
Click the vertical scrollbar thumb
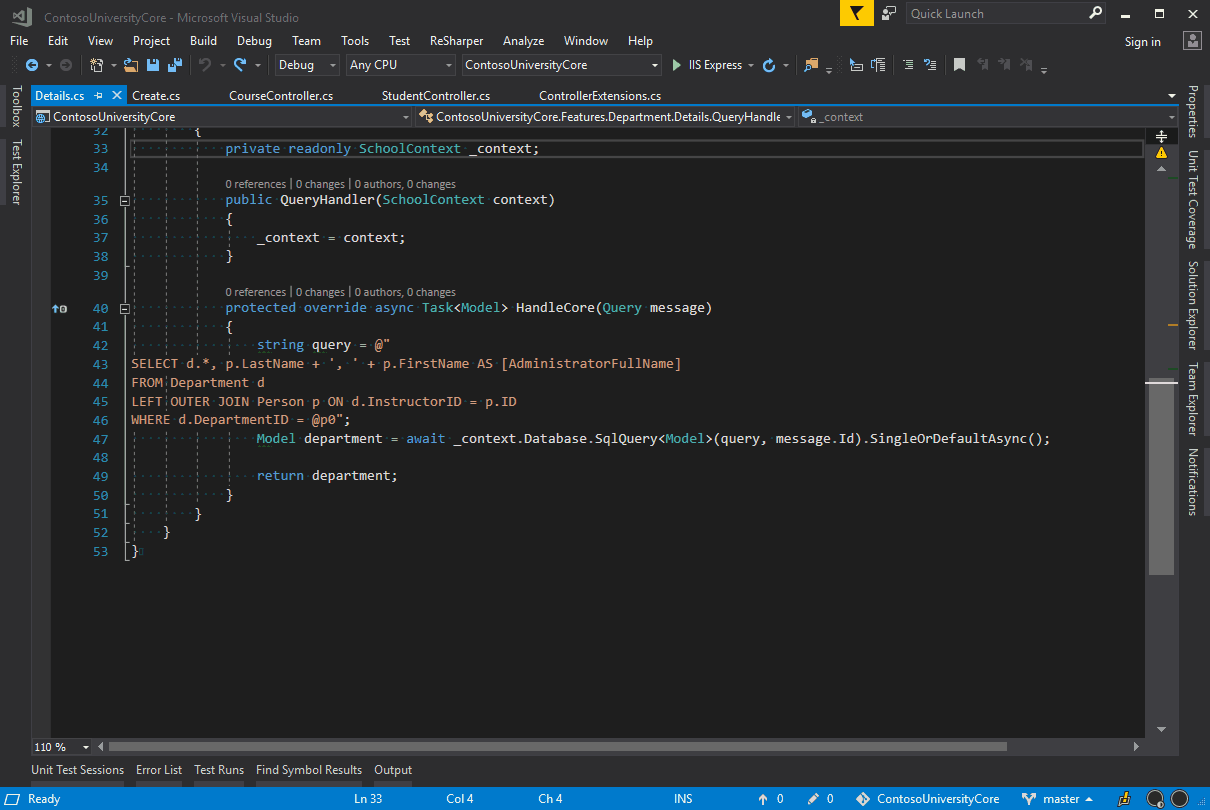click(x=1161, y=478)
